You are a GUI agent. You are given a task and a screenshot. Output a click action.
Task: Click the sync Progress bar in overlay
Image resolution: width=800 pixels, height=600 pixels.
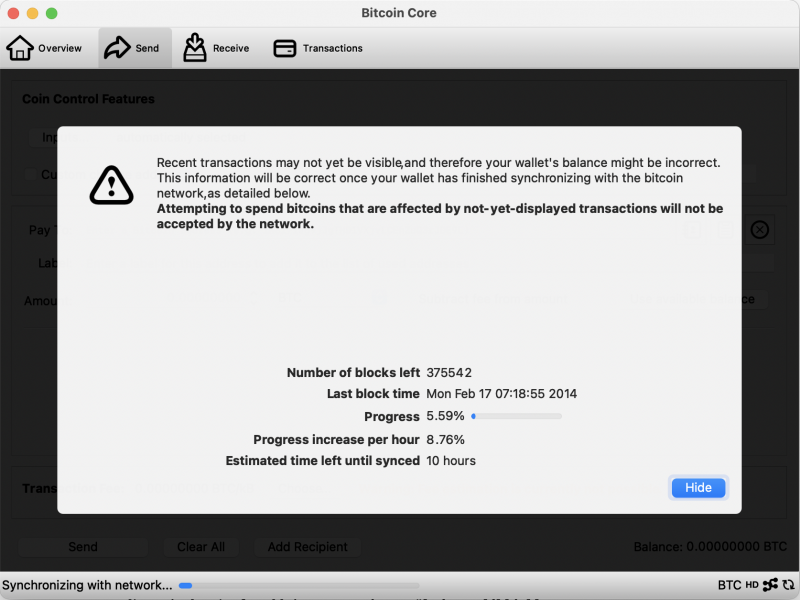coord(516,416)
